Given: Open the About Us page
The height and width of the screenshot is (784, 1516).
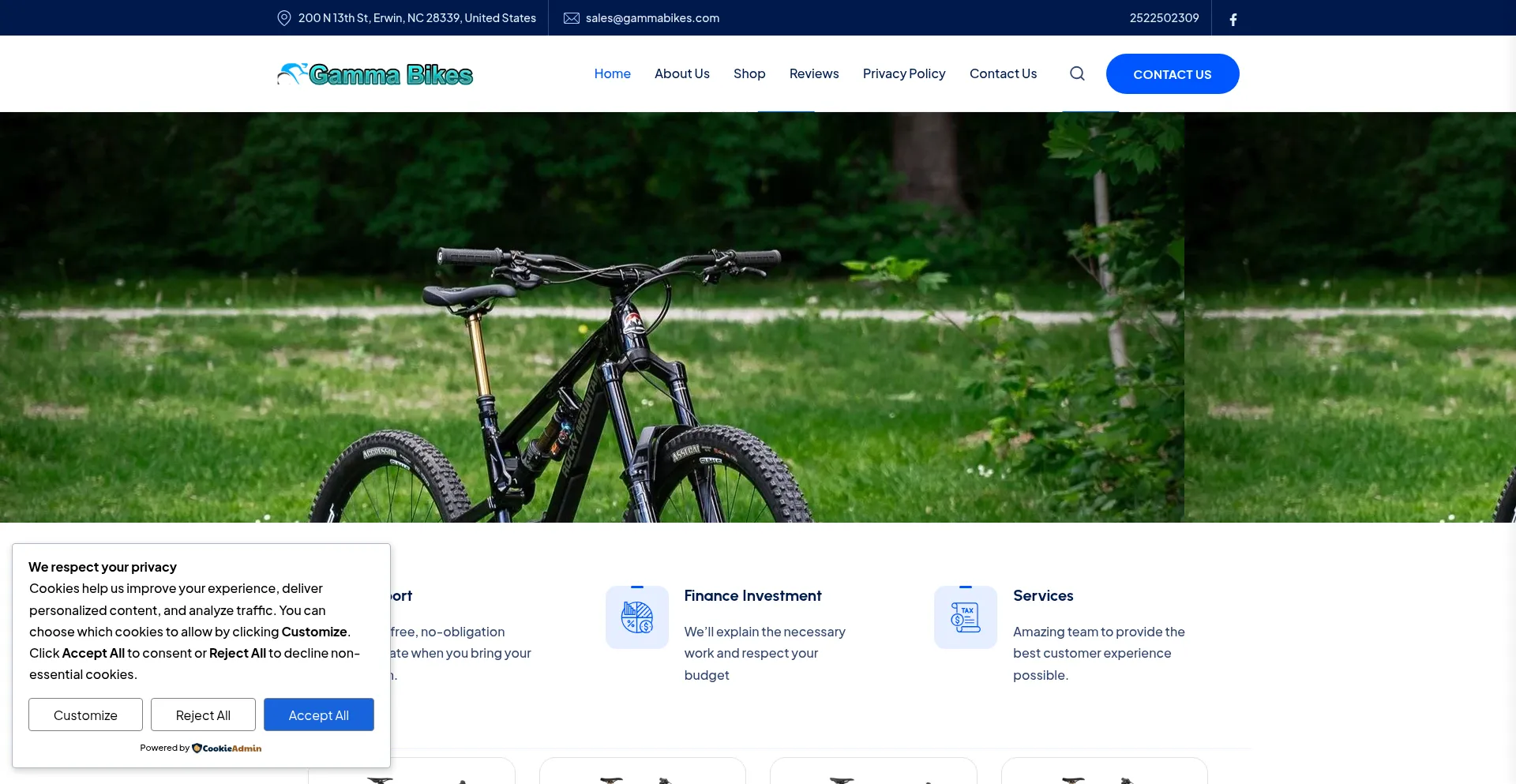Looking at the screenshot, I should [x=681, y=73].
